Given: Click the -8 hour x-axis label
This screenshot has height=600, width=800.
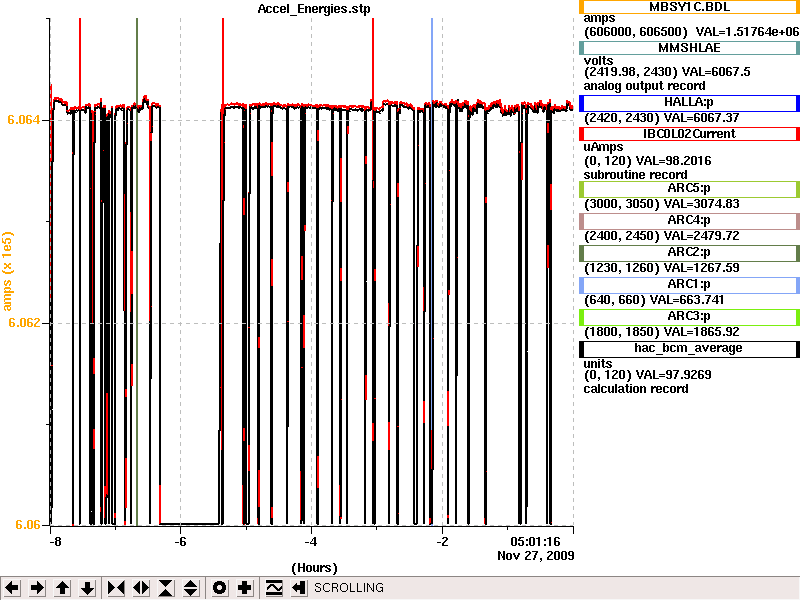Looking at the screenshot, I should click(55, 542).
